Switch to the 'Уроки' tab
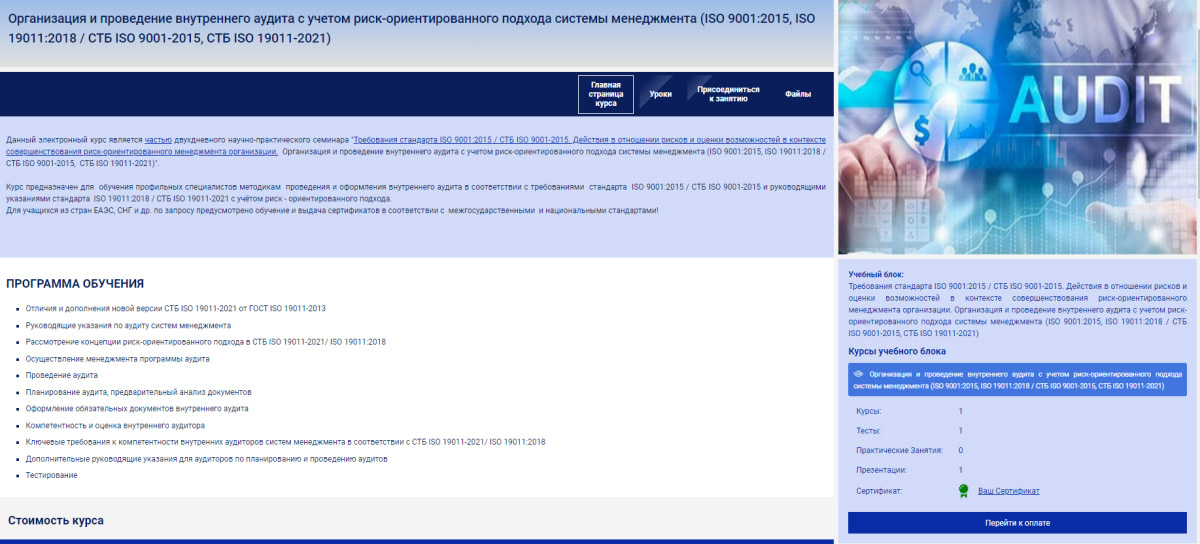1200x544 pixels. tap(660, 94)
